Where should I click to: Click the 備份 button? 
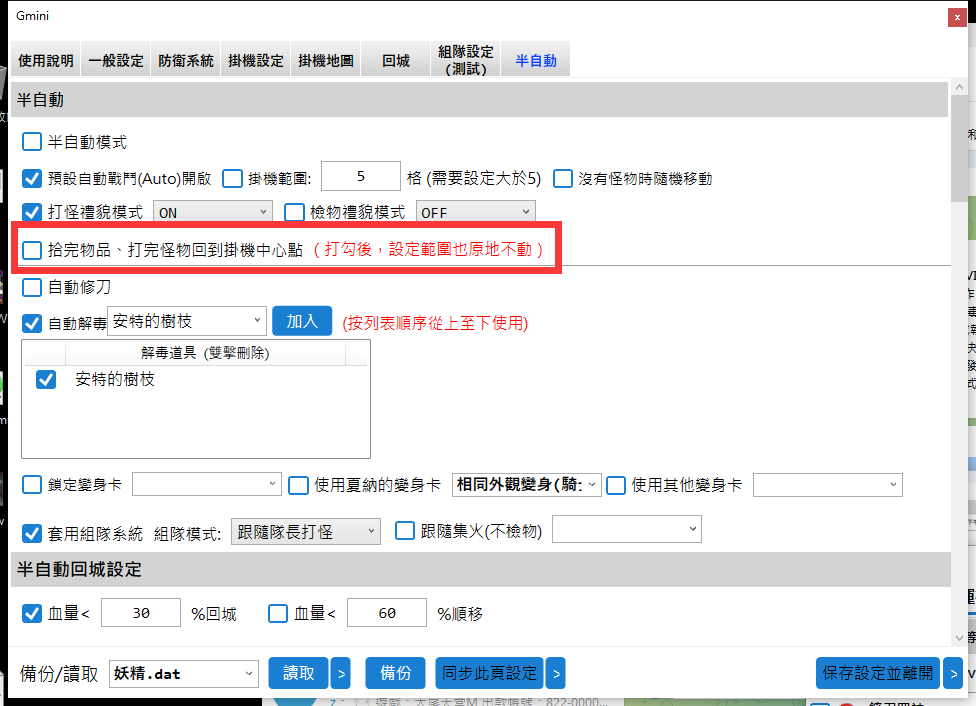tap(395, 673)
